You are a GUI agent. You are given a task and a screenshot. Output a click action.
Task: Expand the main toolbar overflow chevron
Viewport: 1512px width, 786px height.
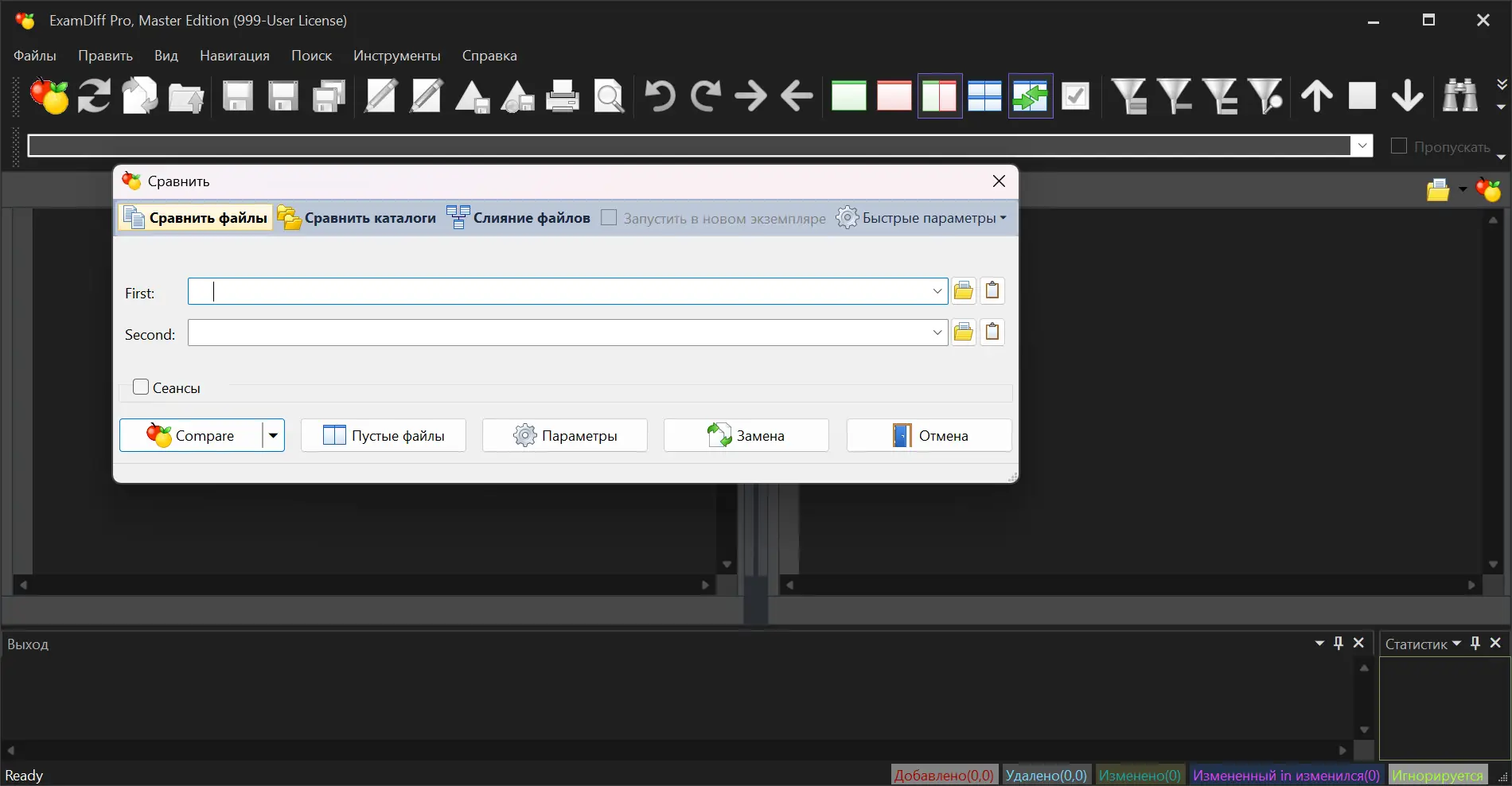[1502, 84]
